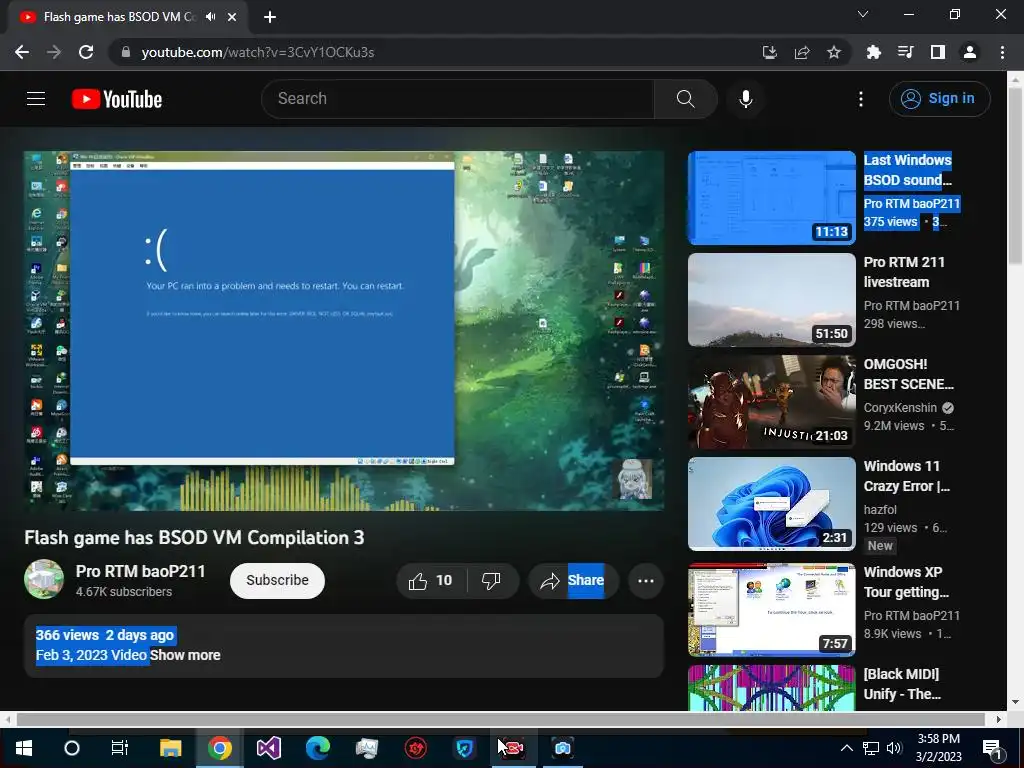This screenshot has height=768, width=1024.
Task: Show hidden tray icons chevron
Action: [x=846, y=748]
